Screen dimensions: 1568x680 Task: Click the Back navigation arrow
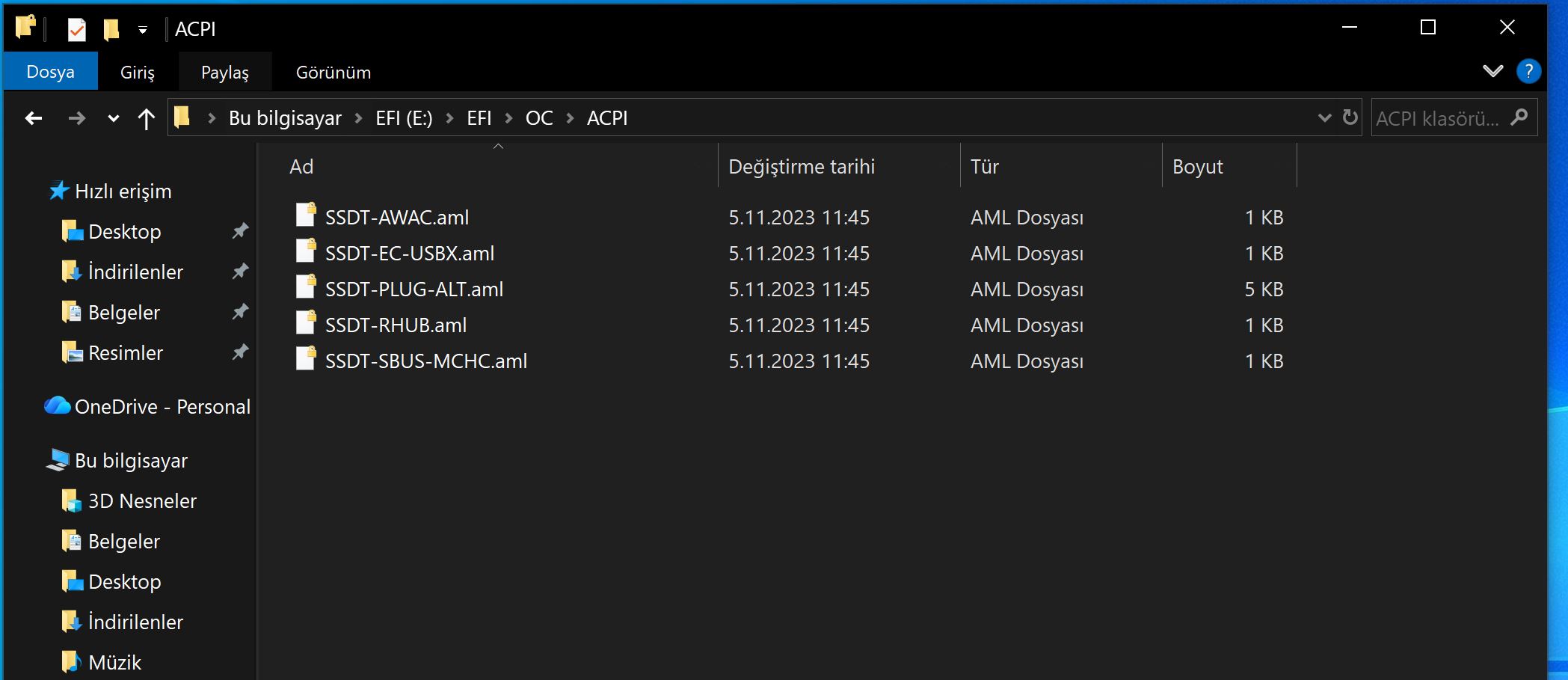point(33,118)
